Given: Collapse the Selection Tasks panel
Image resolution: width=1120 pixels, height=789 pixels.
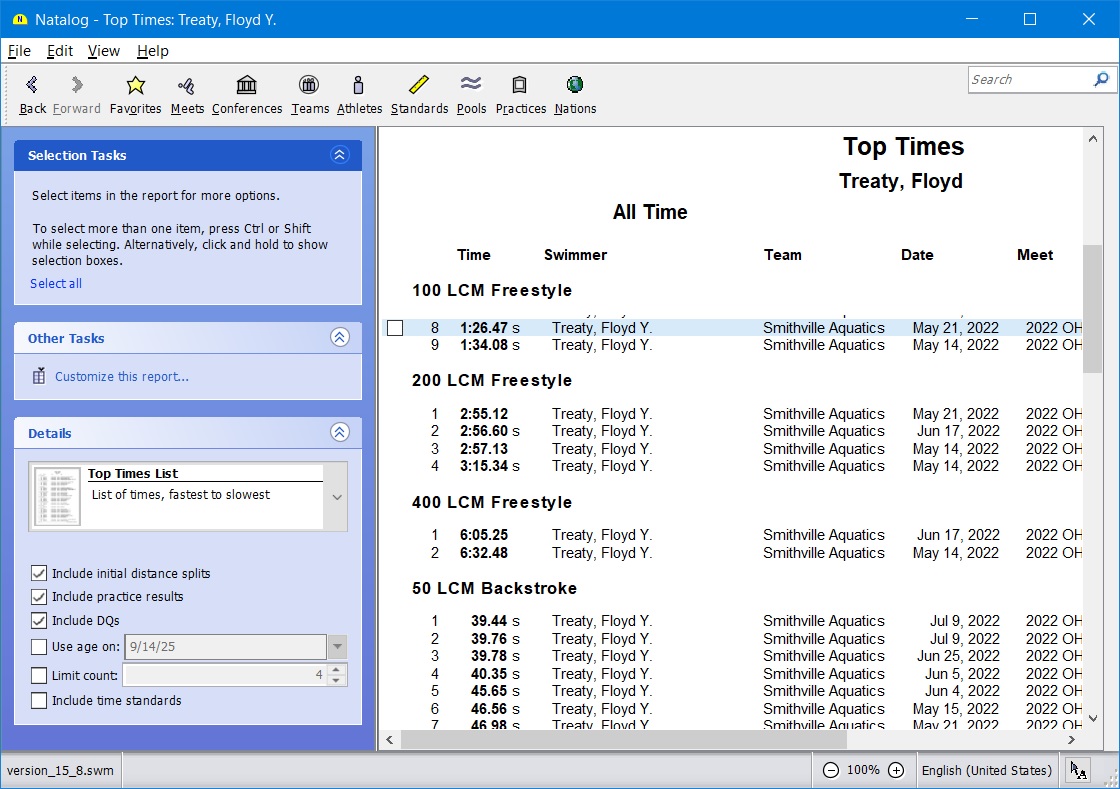Looking at the screenshot, I should point(339,155).
